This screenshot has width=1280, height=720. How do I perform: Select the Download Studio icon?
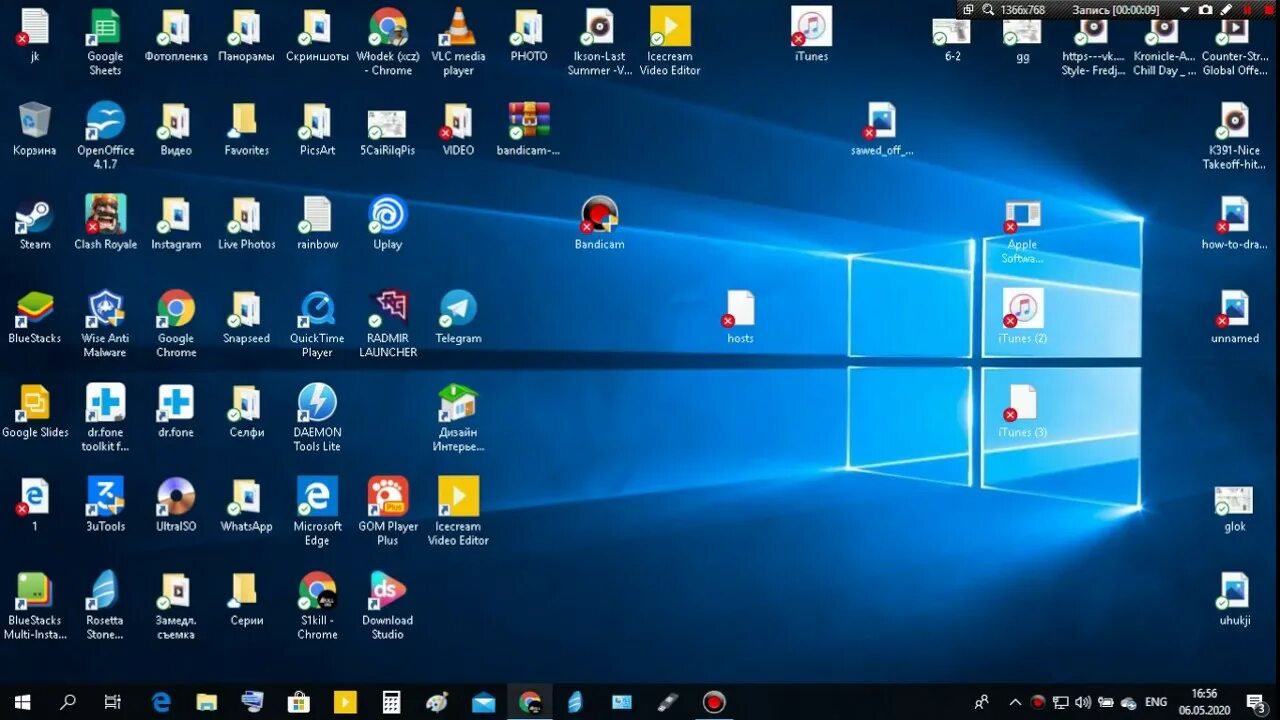pos(387,605)
